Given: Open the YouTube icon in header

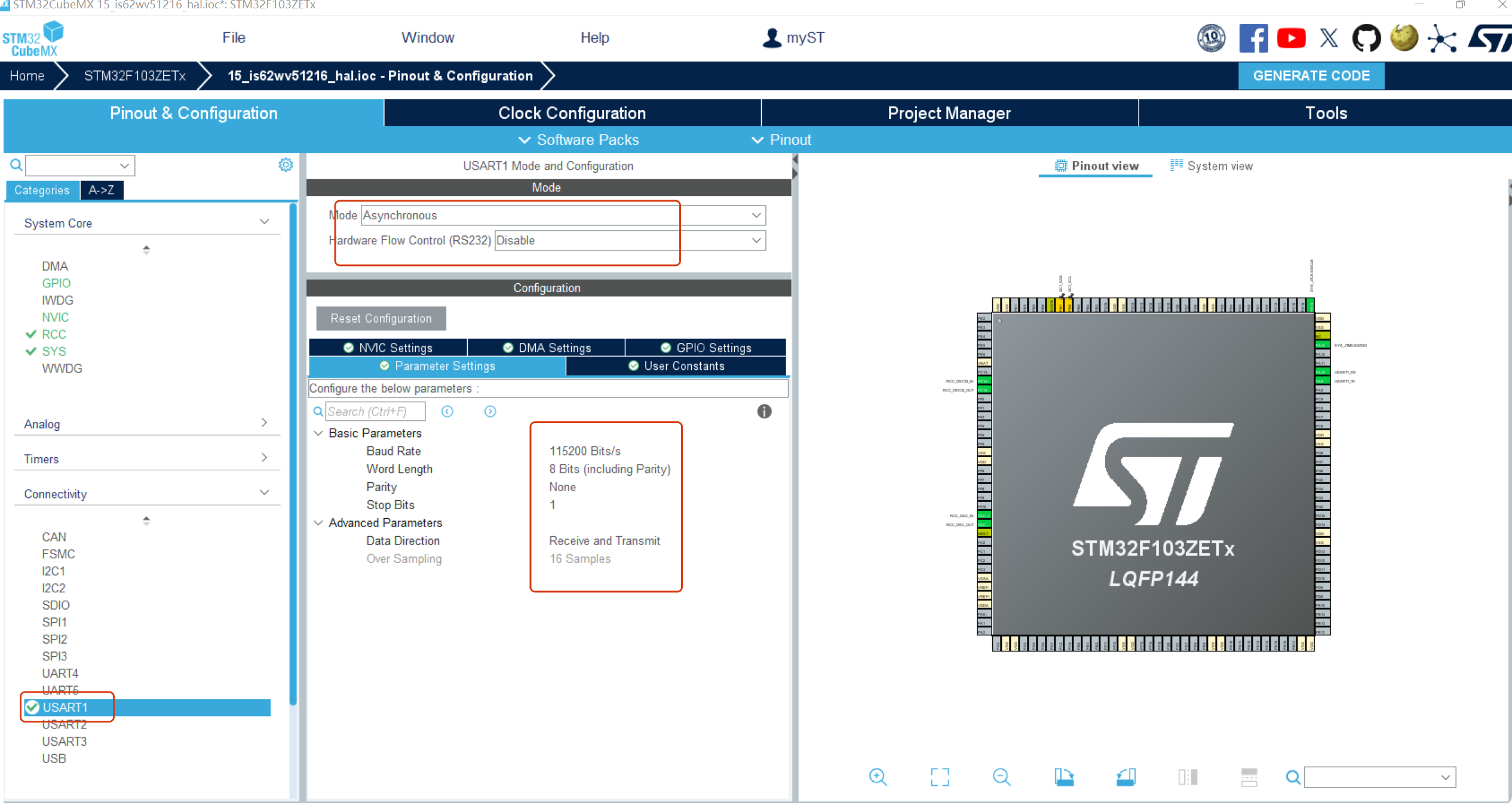Looking at the screenshot, I should (x=1291, y=38).
